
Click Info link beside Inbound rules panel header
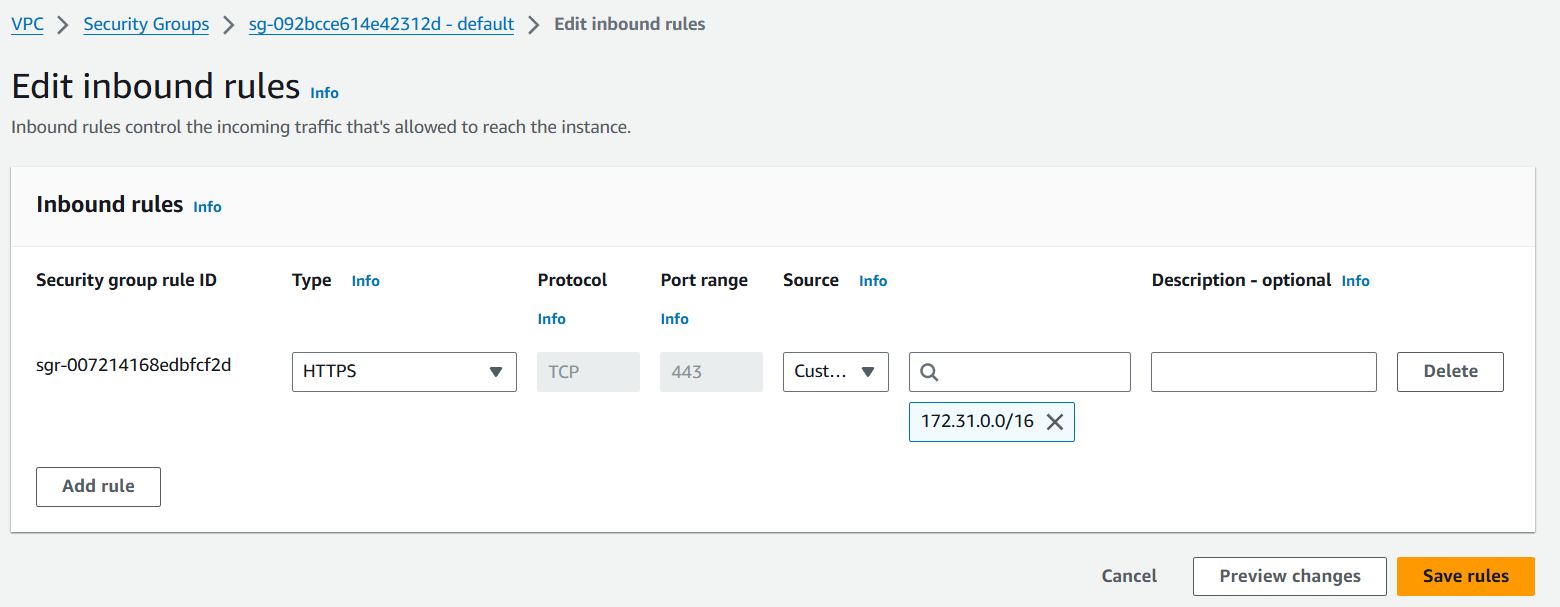207,207
